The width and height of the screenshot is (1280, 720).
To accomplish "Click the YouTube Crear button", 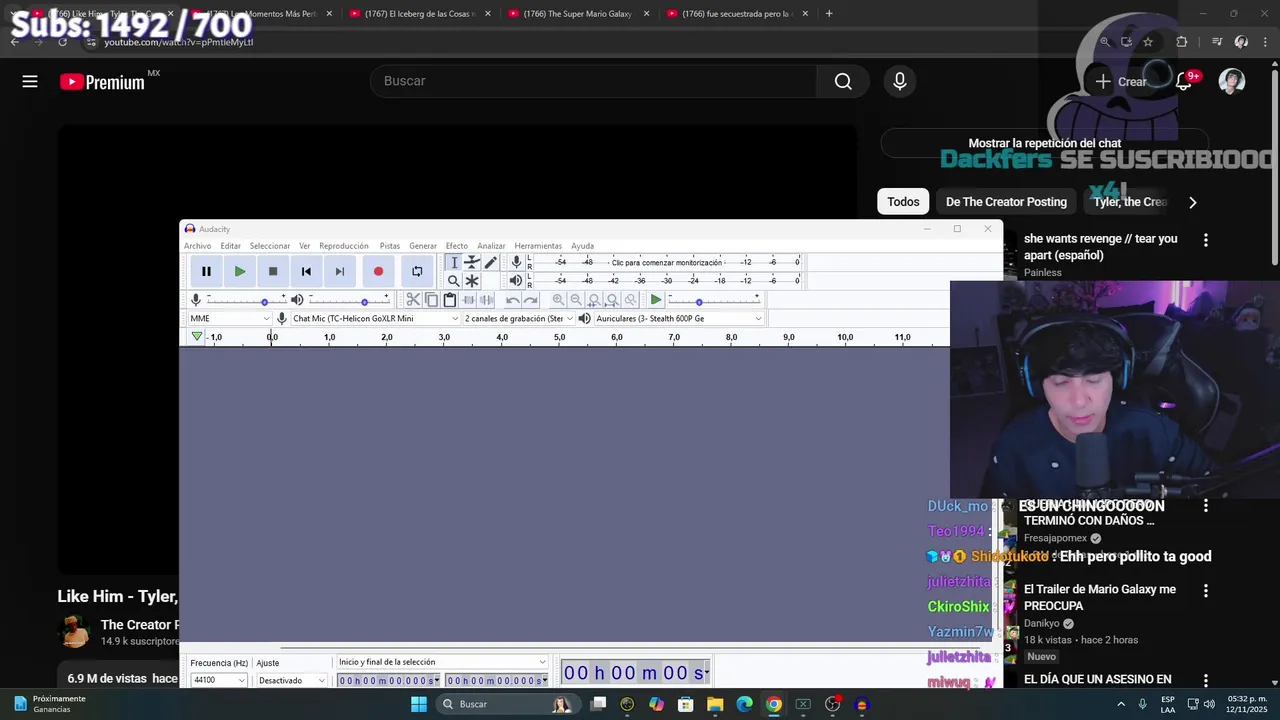I will click(1121, 82).
